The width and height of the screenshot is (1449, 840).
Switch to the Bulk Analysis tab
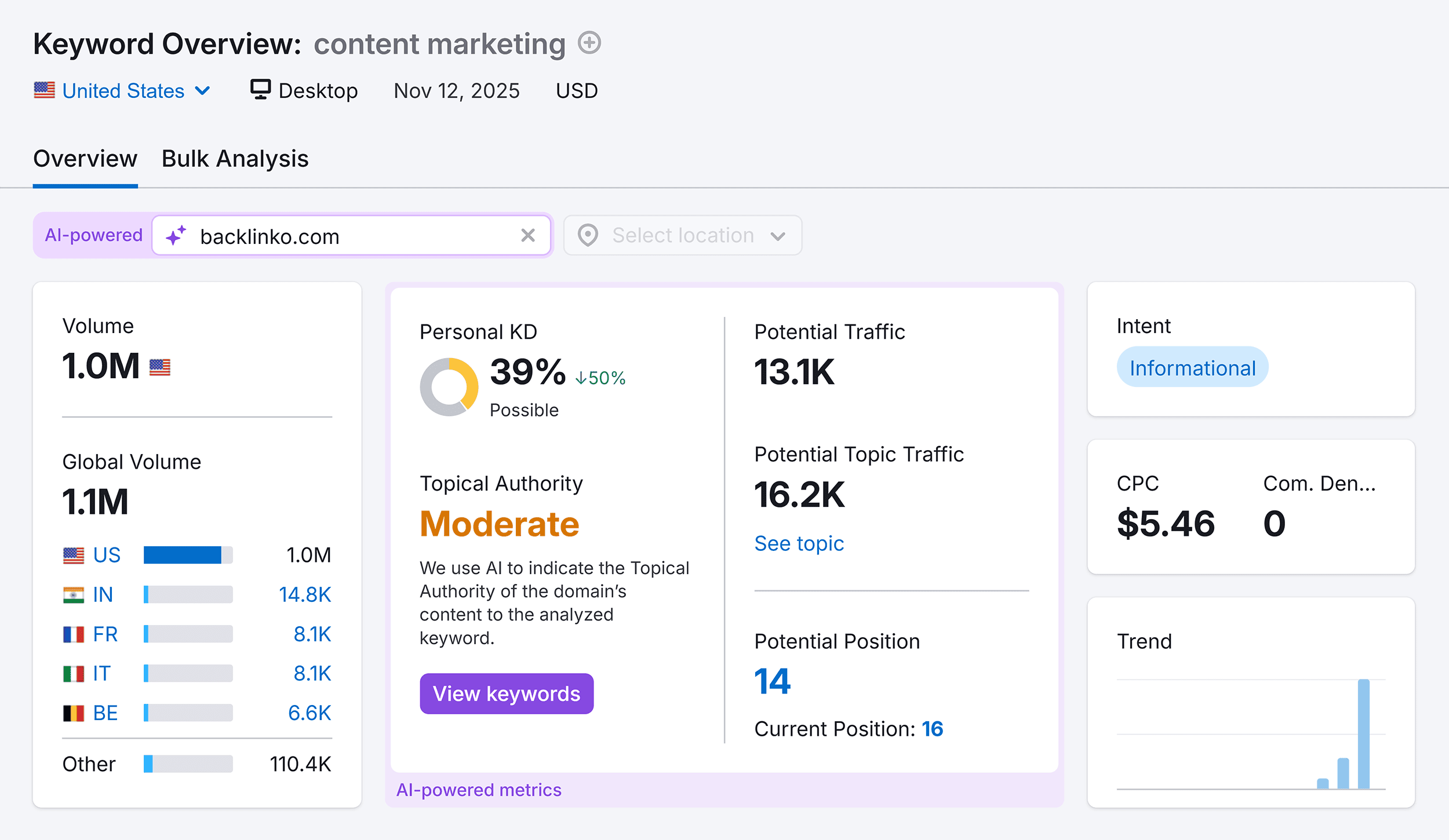(234, 158)
